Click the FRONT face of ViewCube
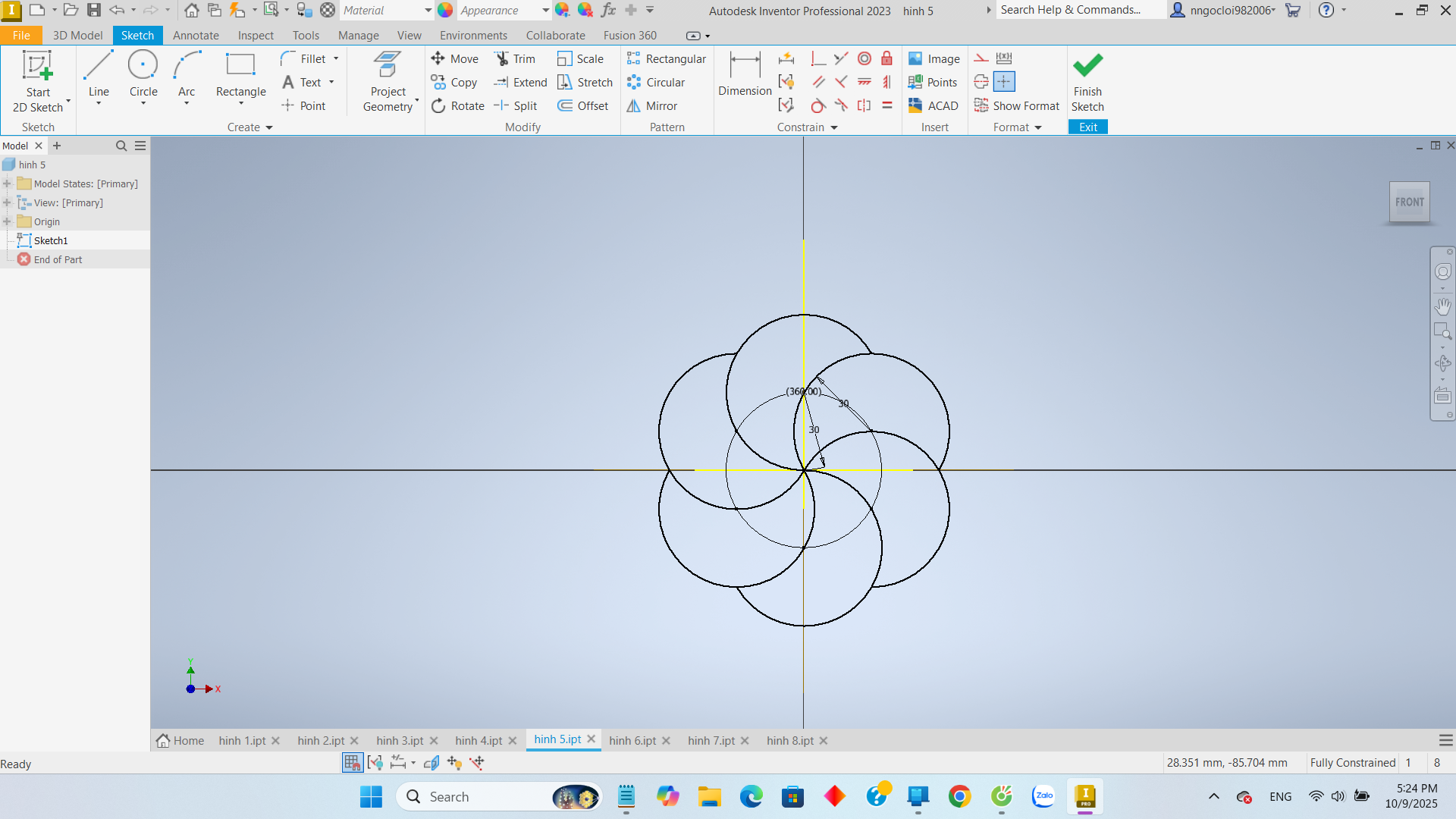This screenshot has width=1456, height=819. (1409, 202)
